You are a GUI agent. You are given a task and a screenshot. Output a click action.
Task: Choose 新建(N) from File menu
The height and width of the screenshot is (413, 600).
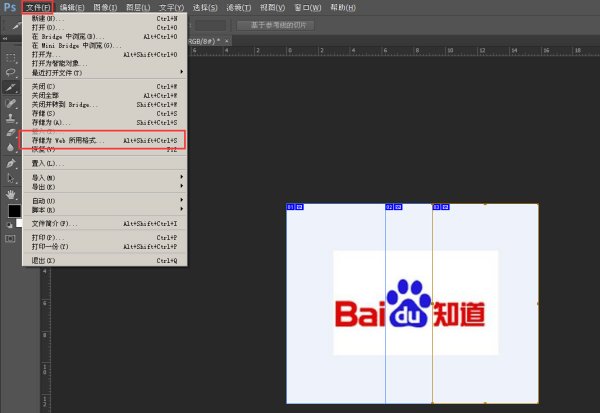(x=104, y=18)
